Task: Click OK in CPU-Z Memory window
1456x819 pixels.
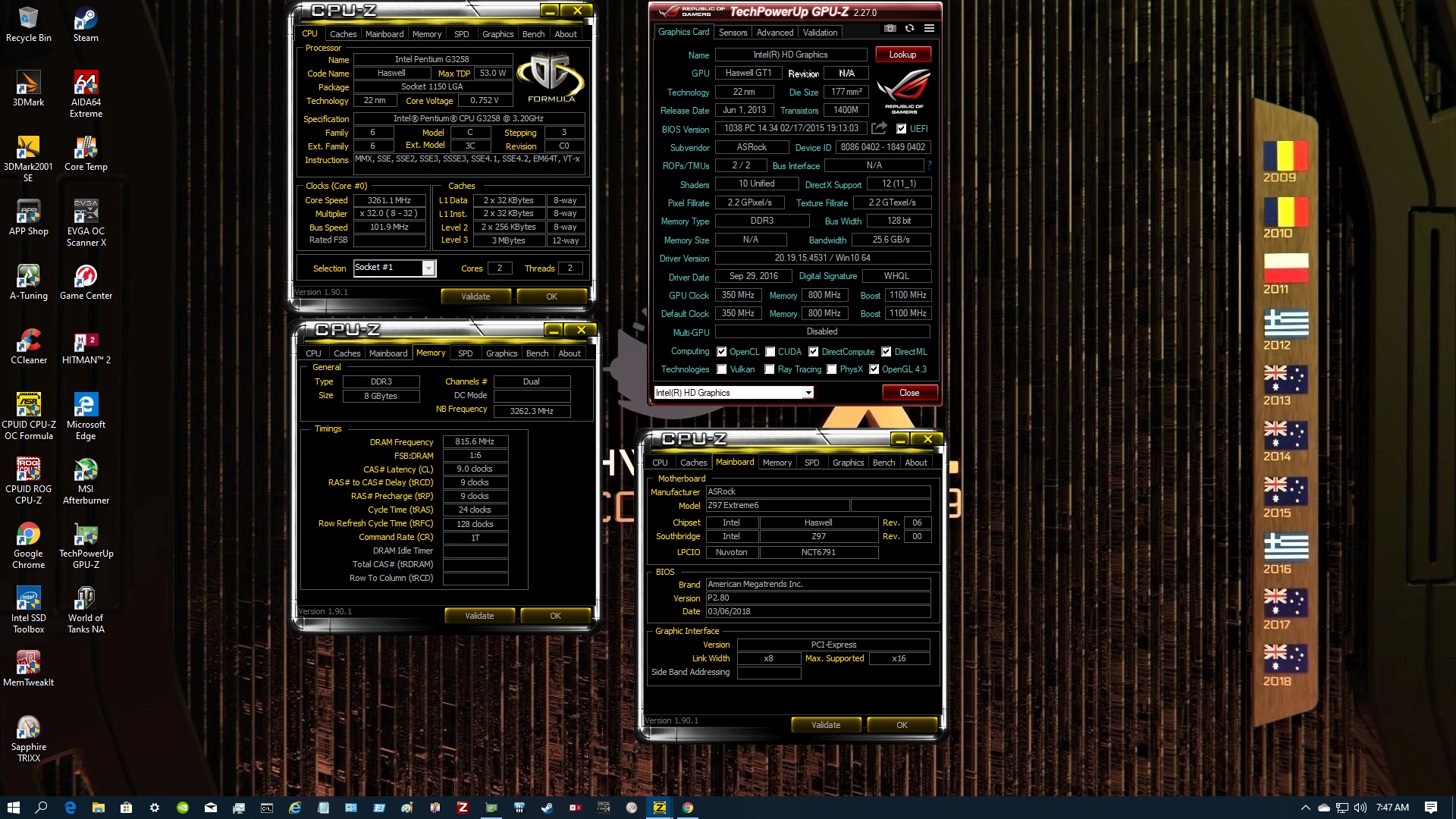Action: (x=555, y=616)
